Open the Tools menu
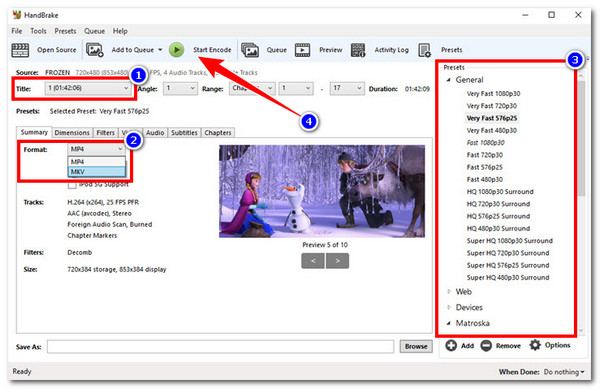Image resolution: width=600 pixels, height=389 pixels. pyautogui.click(x=38, y=31)
